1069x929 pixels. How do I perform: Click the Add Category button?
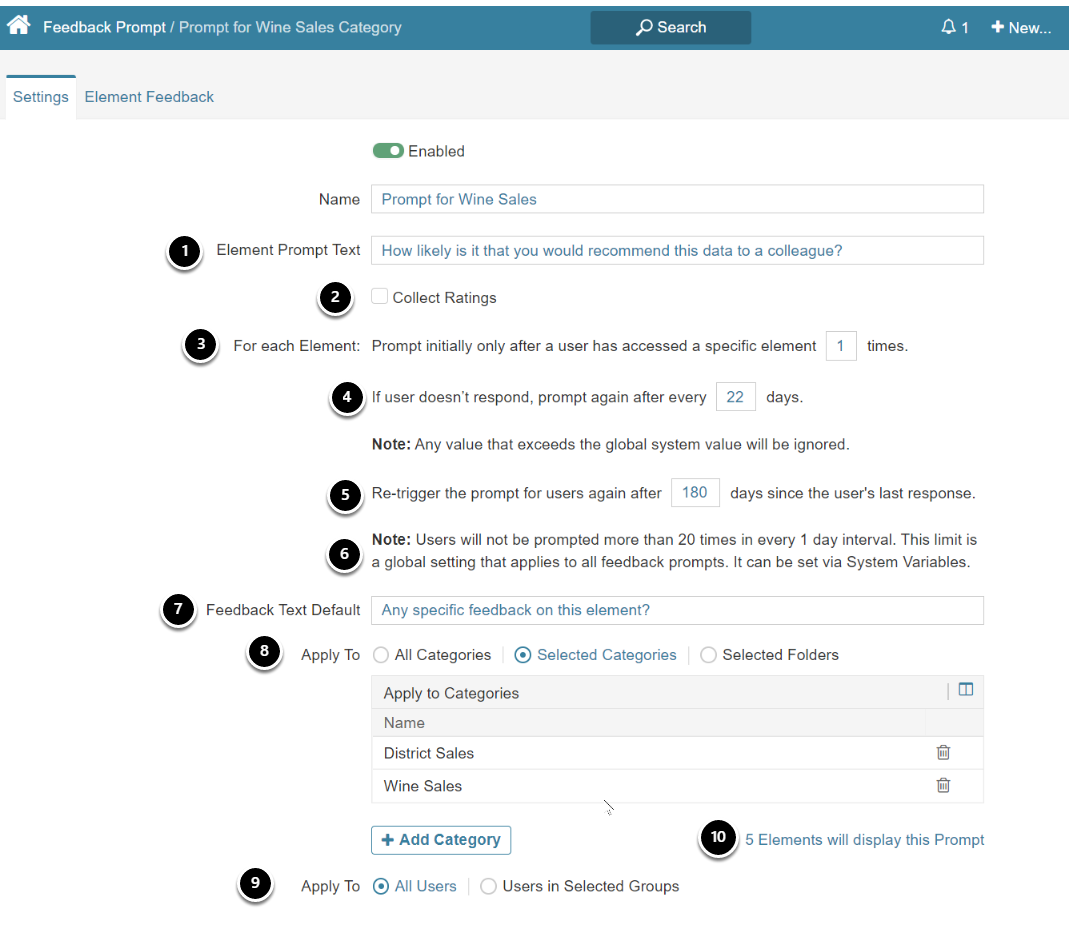click(441, 840)
